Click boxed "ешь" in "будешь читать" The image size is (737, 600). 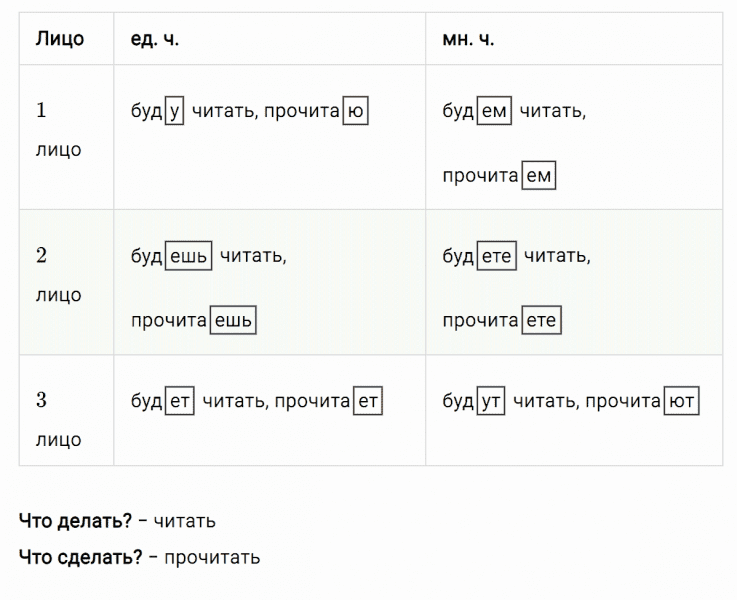click(187, 257)
